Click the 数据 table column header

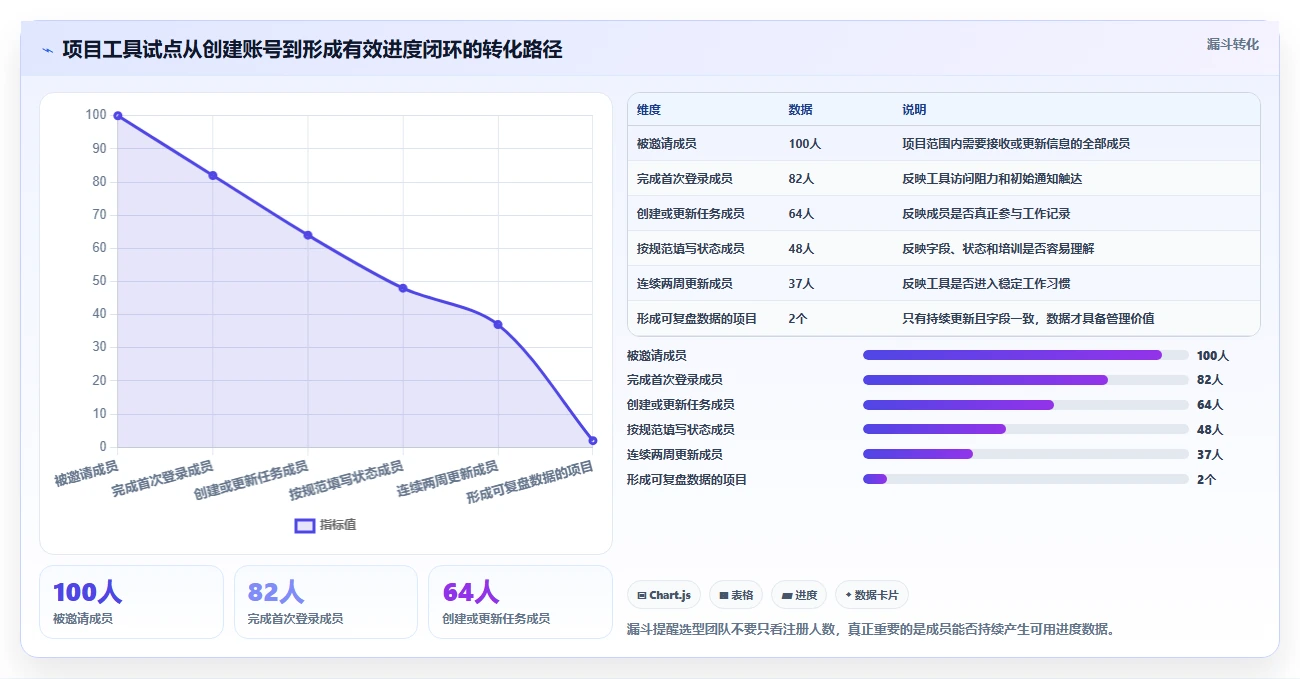(800, 110)
